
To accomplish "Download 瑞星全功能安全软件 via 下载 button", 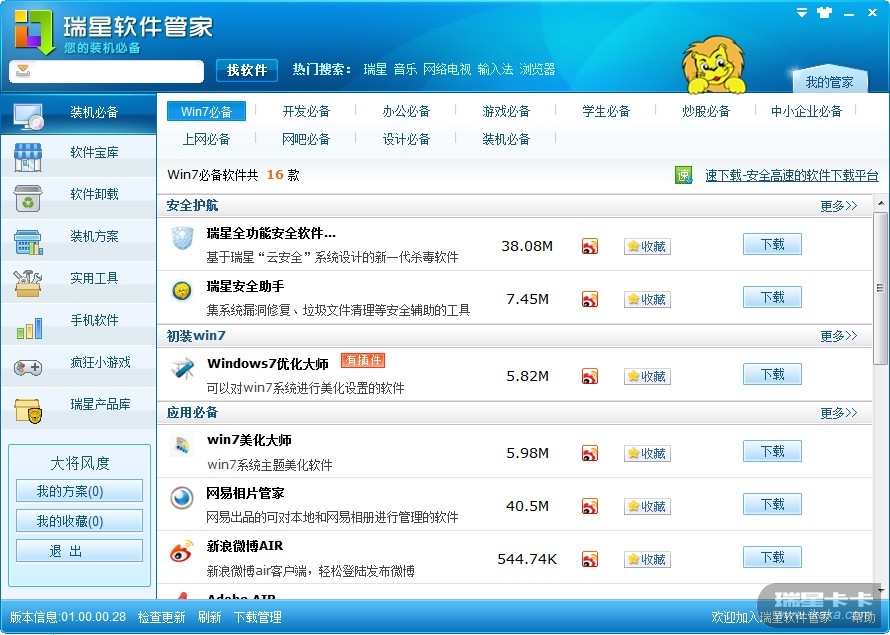I will pyautogui.click(x=772, y=245).
